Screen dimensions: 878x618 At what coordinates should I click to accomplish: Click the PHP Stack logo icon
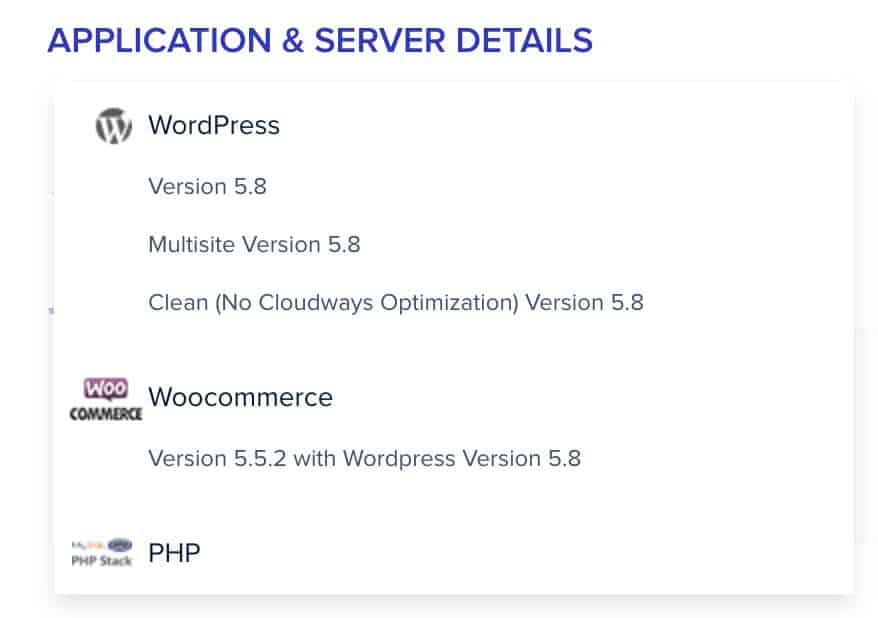pos(102,553)
